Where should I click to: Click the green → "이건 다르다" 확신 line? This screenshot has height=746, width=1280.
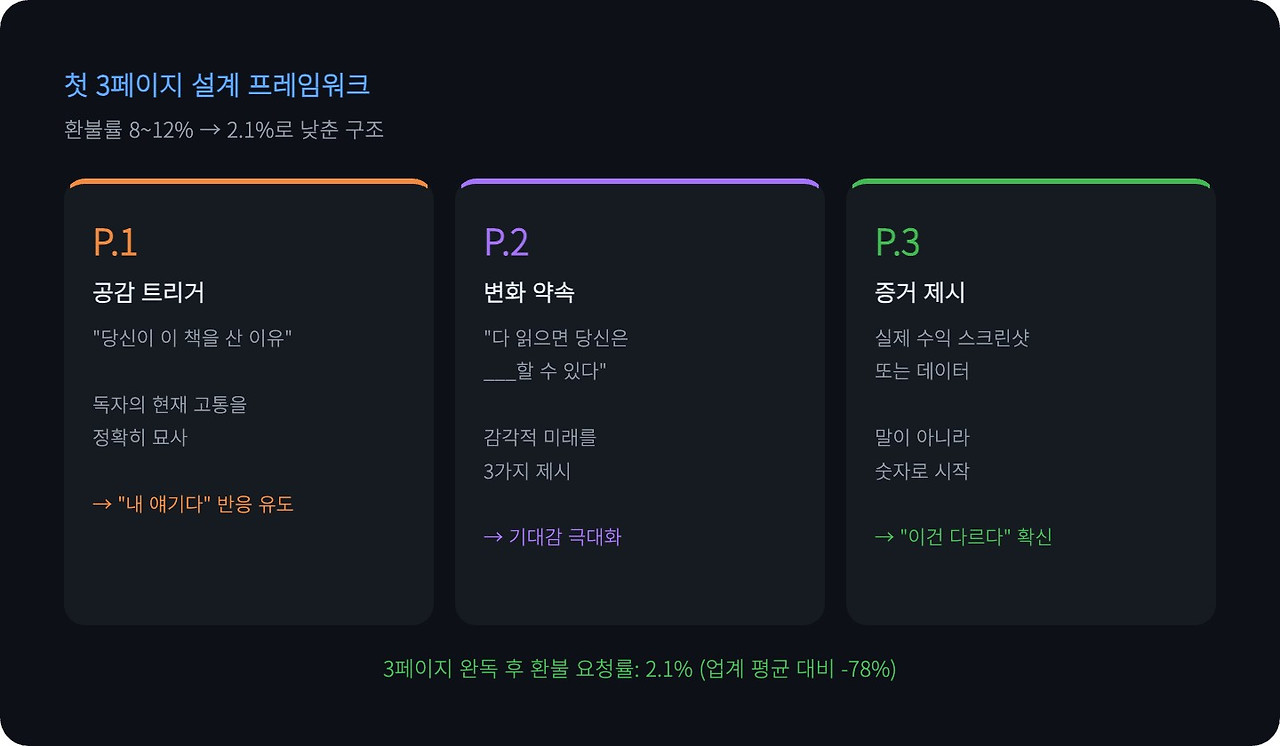tap(963, 537)
